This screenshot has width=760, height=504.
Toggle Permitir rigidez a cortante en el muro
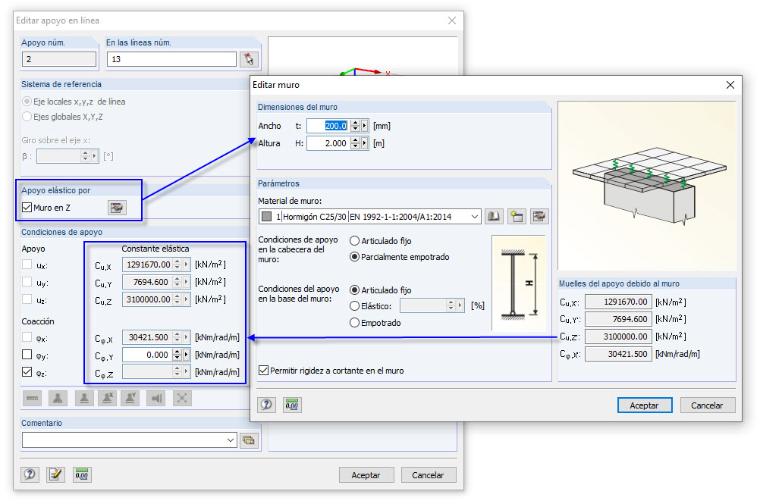click(x=264, y=370)
